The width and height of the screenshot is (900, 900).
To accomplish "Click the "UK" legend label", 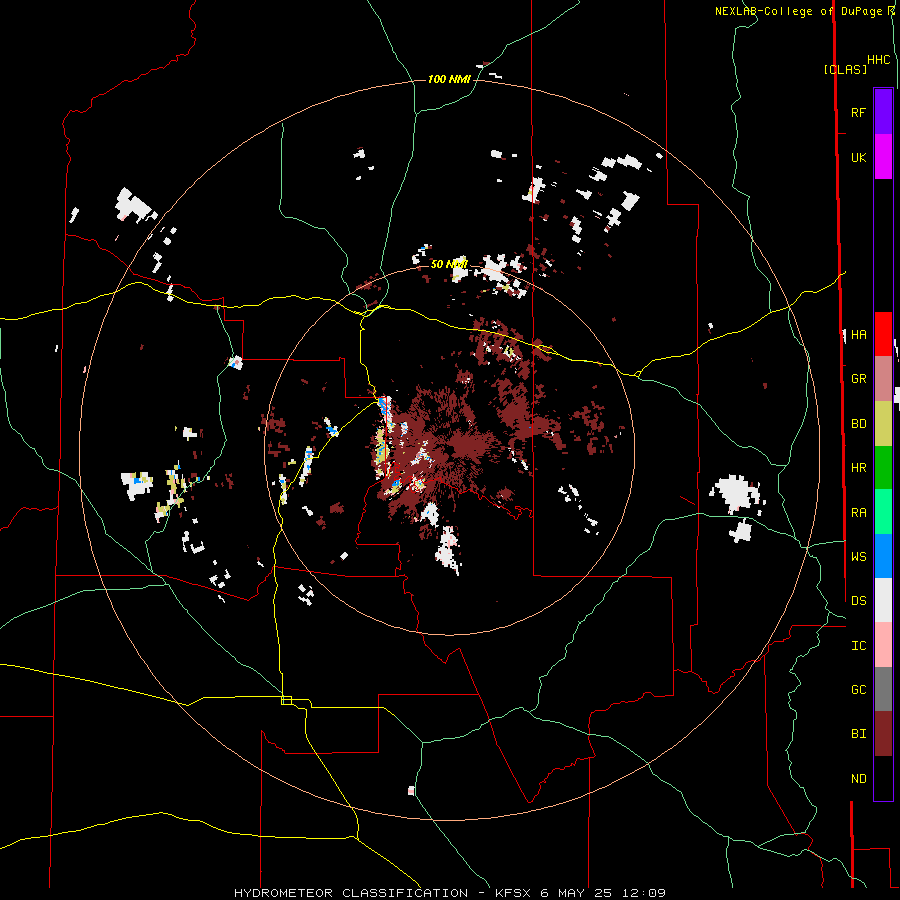I will pos(858,157).
